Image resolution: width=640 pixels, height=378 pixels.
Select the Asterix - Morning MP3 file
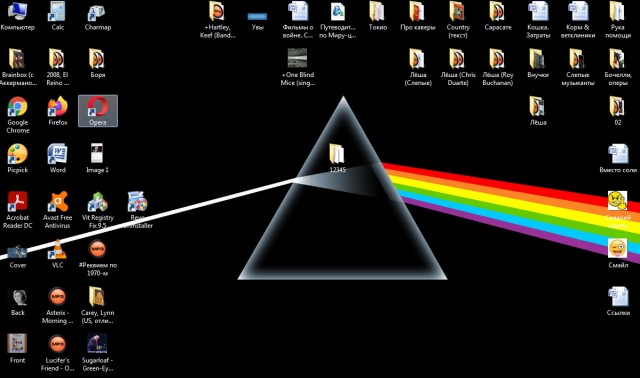[58, 306]
